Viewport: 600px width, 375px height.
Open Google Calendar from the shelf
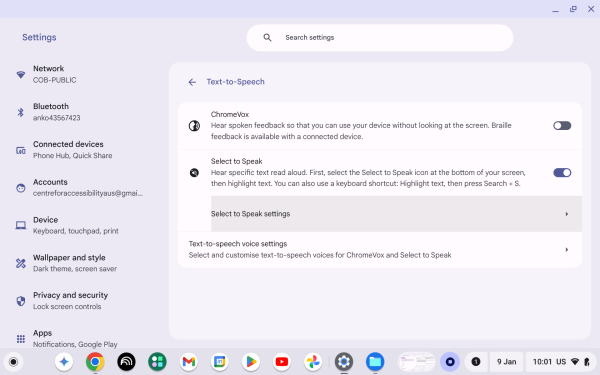pos(220,362)
